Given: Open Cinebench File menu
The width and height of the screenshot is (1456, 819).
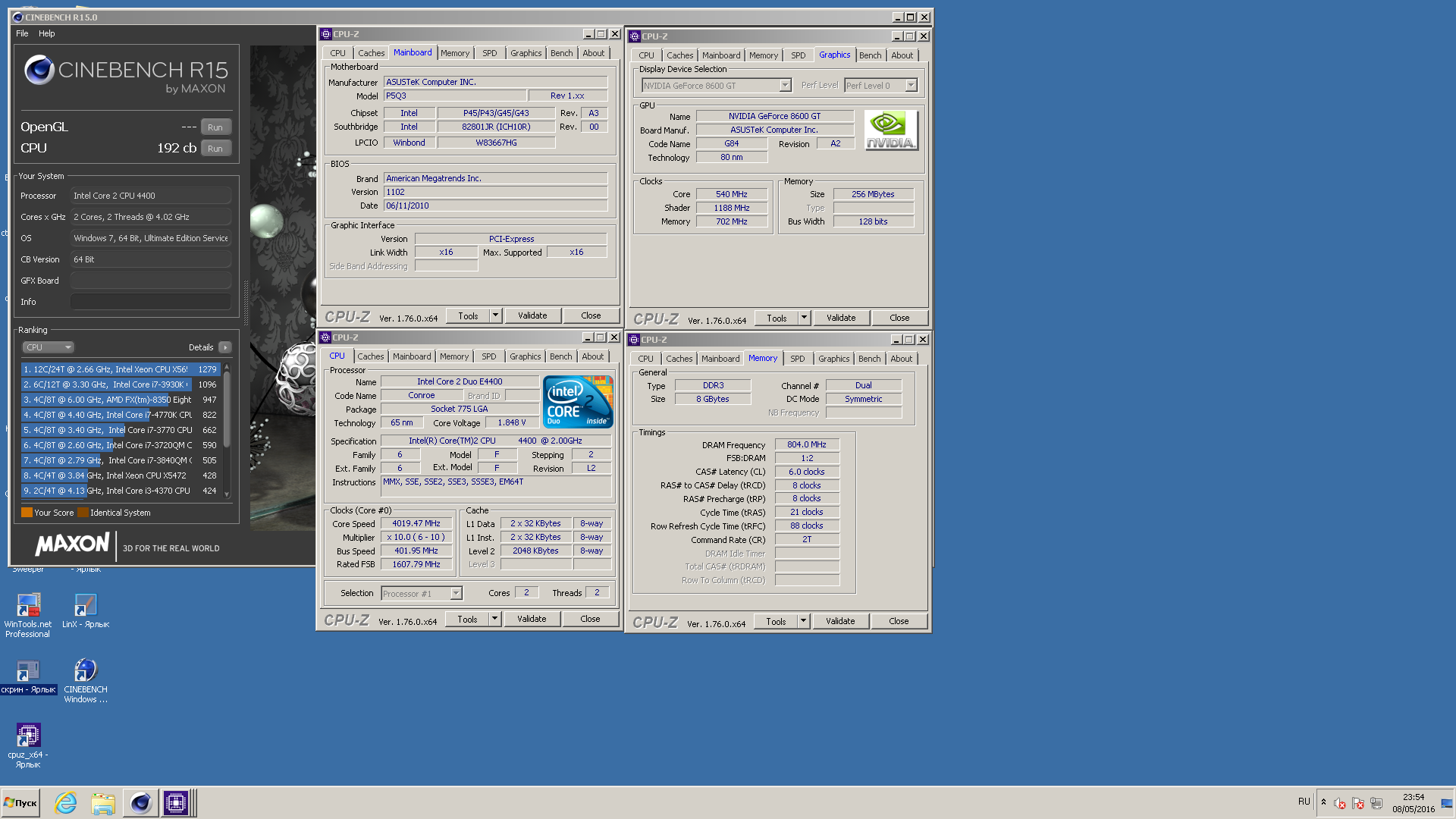Looking at the screenshot, I should (22, 33).
